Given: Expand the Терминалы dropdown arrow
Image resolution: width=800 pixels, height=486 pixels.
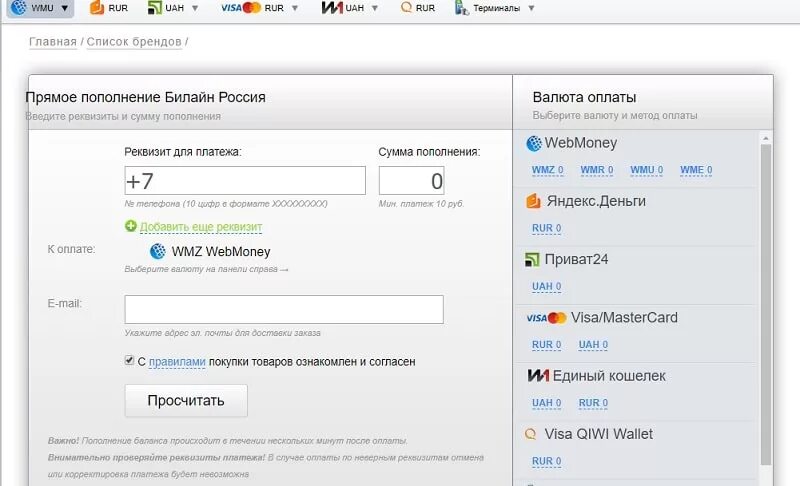Looking at the screenshot, I should [x=531, y=8].
